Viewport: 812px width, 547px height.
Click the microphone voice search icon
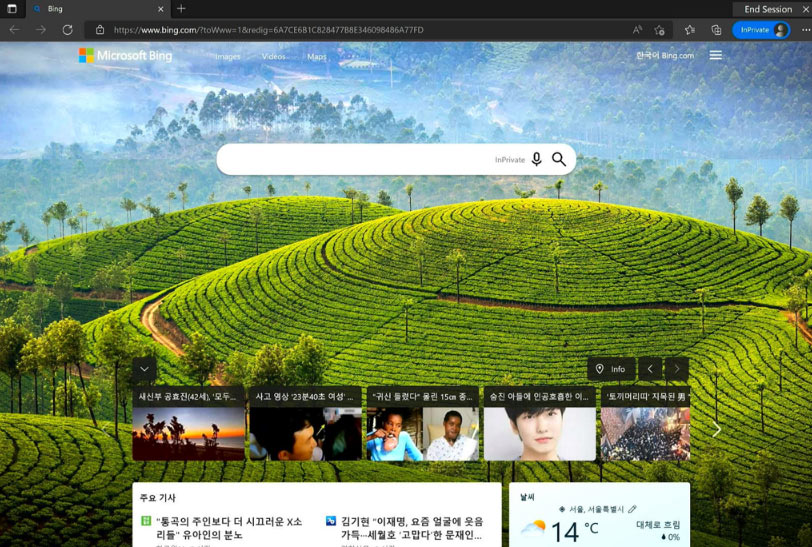[x=536, y=159]
